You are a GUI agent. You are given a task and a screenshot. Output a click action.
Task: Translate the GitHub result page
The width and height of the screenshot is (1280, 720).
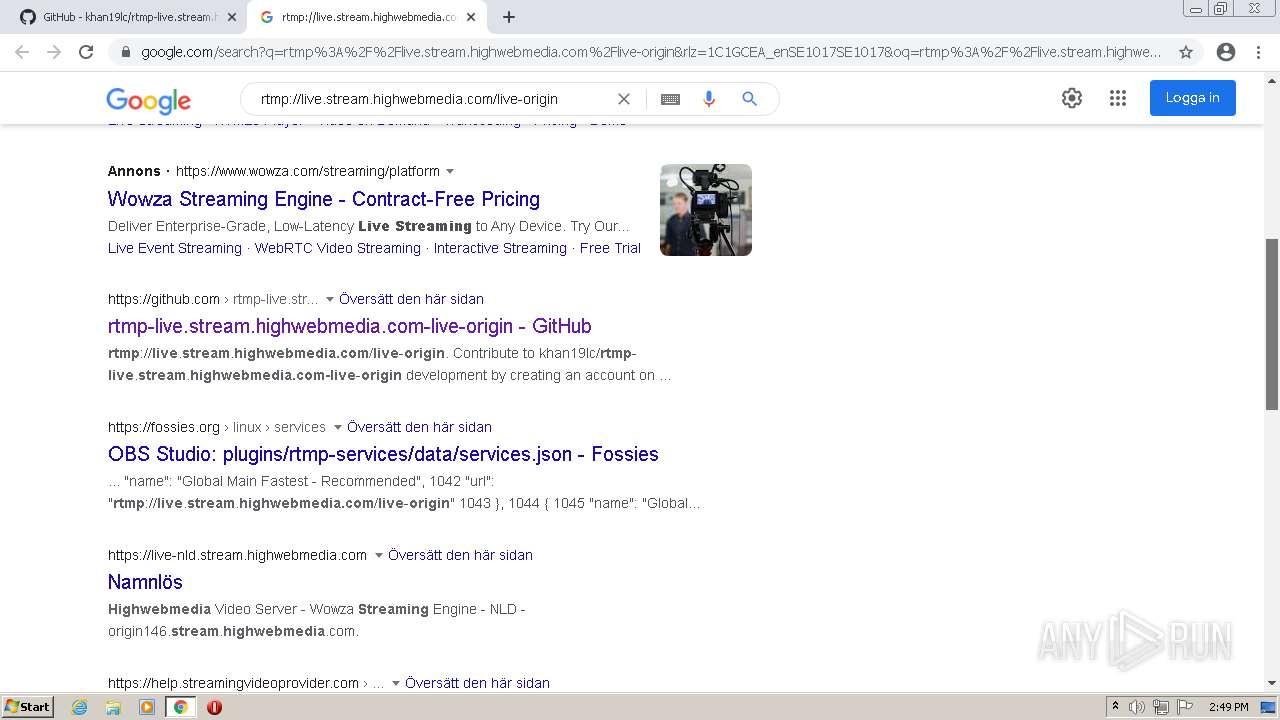(411, 299)
